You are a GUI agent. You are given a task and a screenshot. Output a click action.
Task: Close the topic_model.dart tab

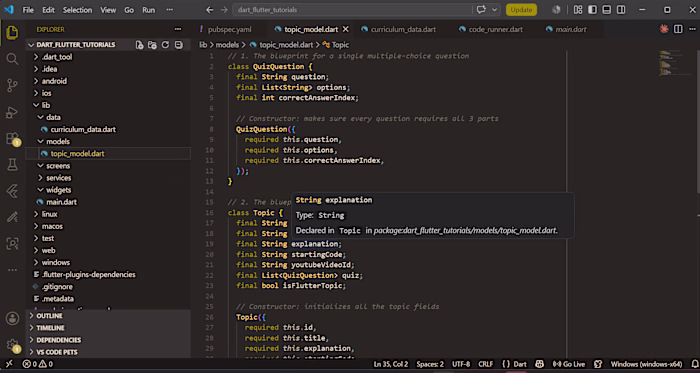345,29
